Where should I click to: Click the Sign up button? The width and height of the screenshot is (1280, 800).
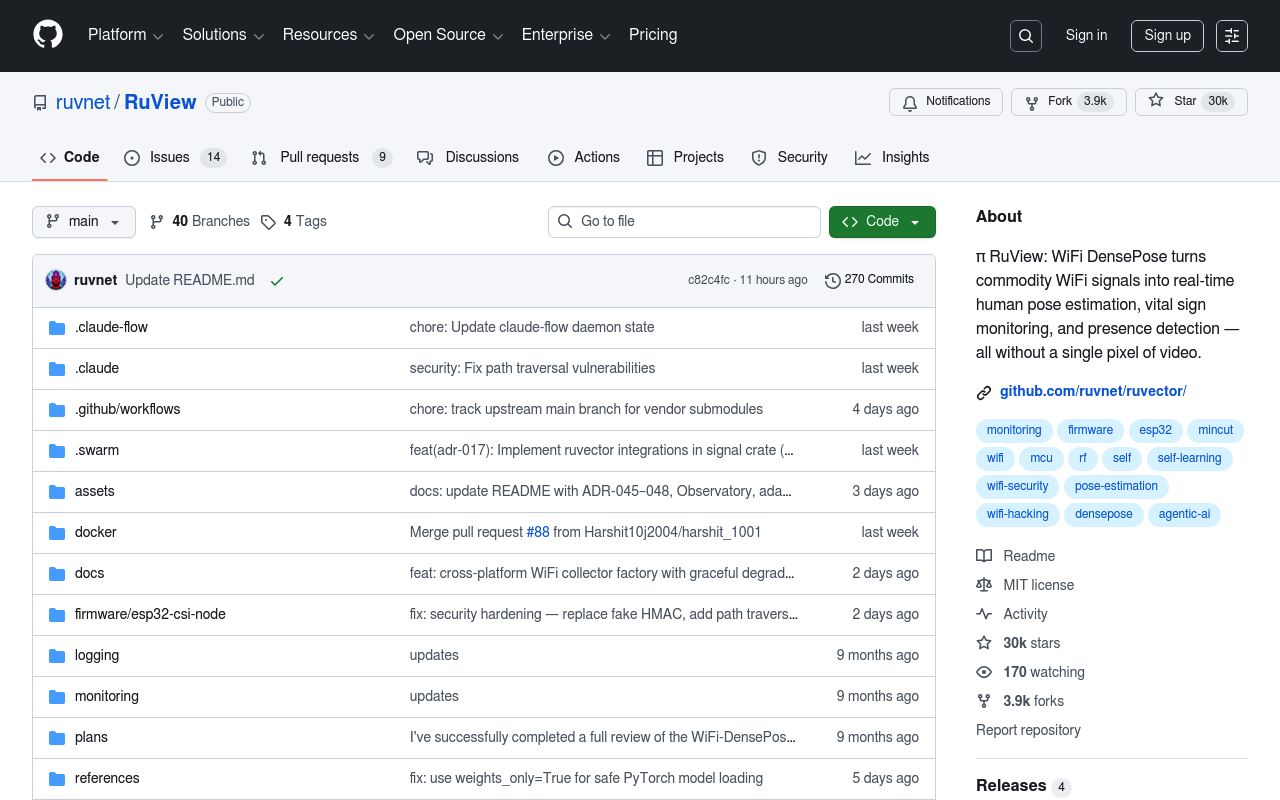1167,36
